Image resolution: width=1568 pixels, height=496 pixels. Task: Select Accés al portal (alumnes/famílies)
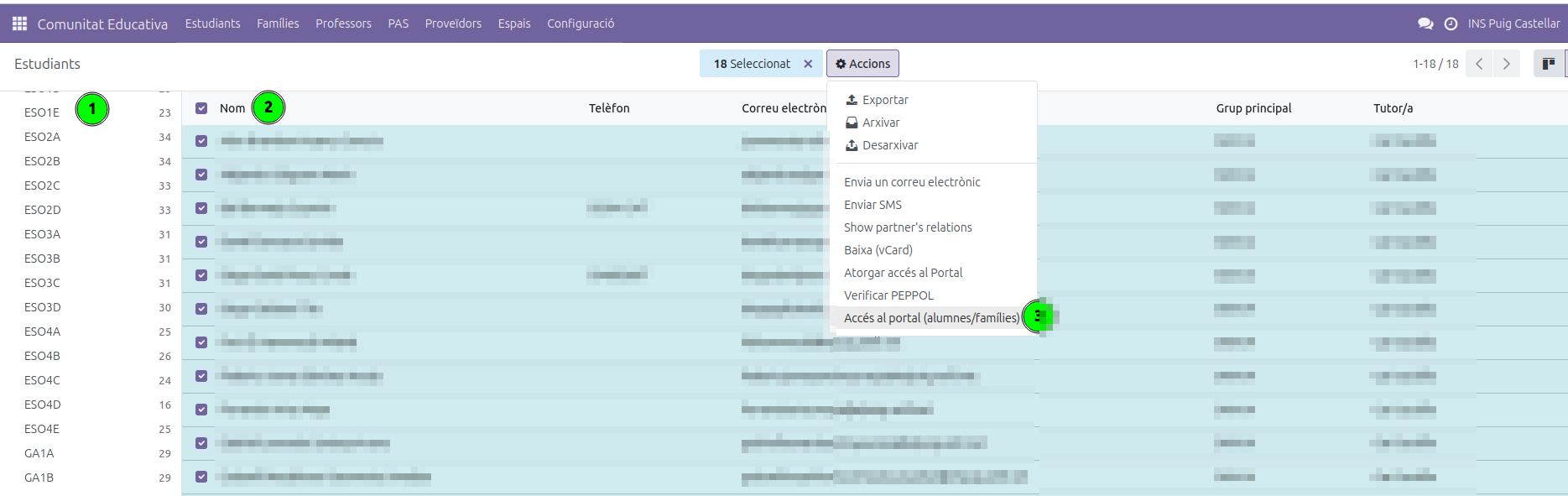pyautogui.click(x=931, y=318)
